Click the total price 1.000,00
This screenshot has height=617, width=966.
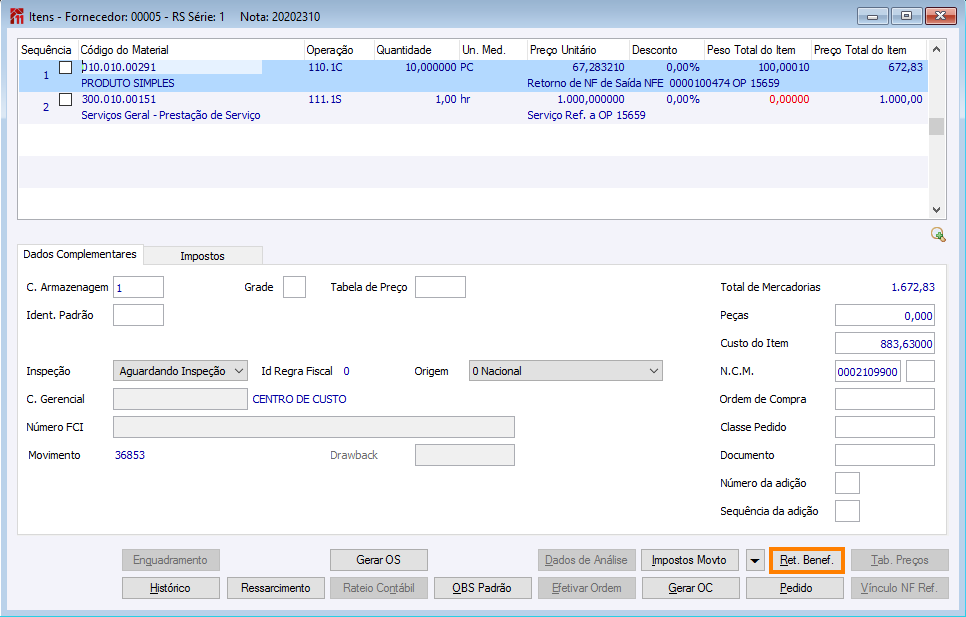point(901,99)
